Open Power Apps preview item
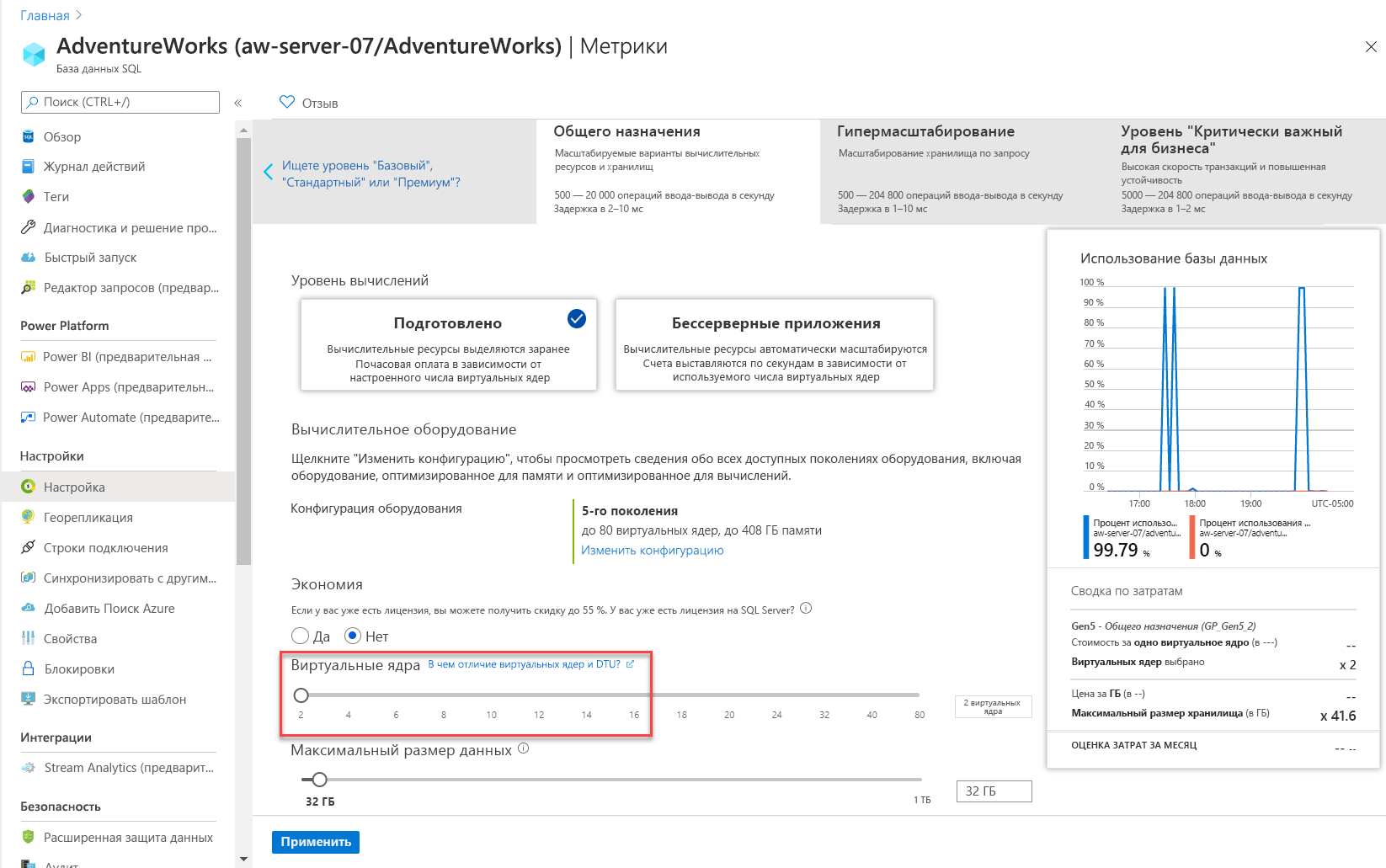Image resolution: width=1386 pixels, height=868 pixels. [x=118, y=387]
